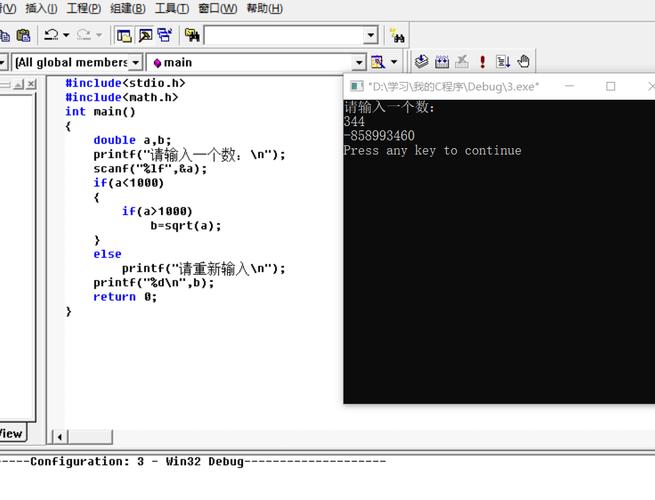The height and width of the screenshot is (500, 655).
Task: Click the horizontal scrollbar left arrow
Action: pyautogui.click(x=61, y=436)
